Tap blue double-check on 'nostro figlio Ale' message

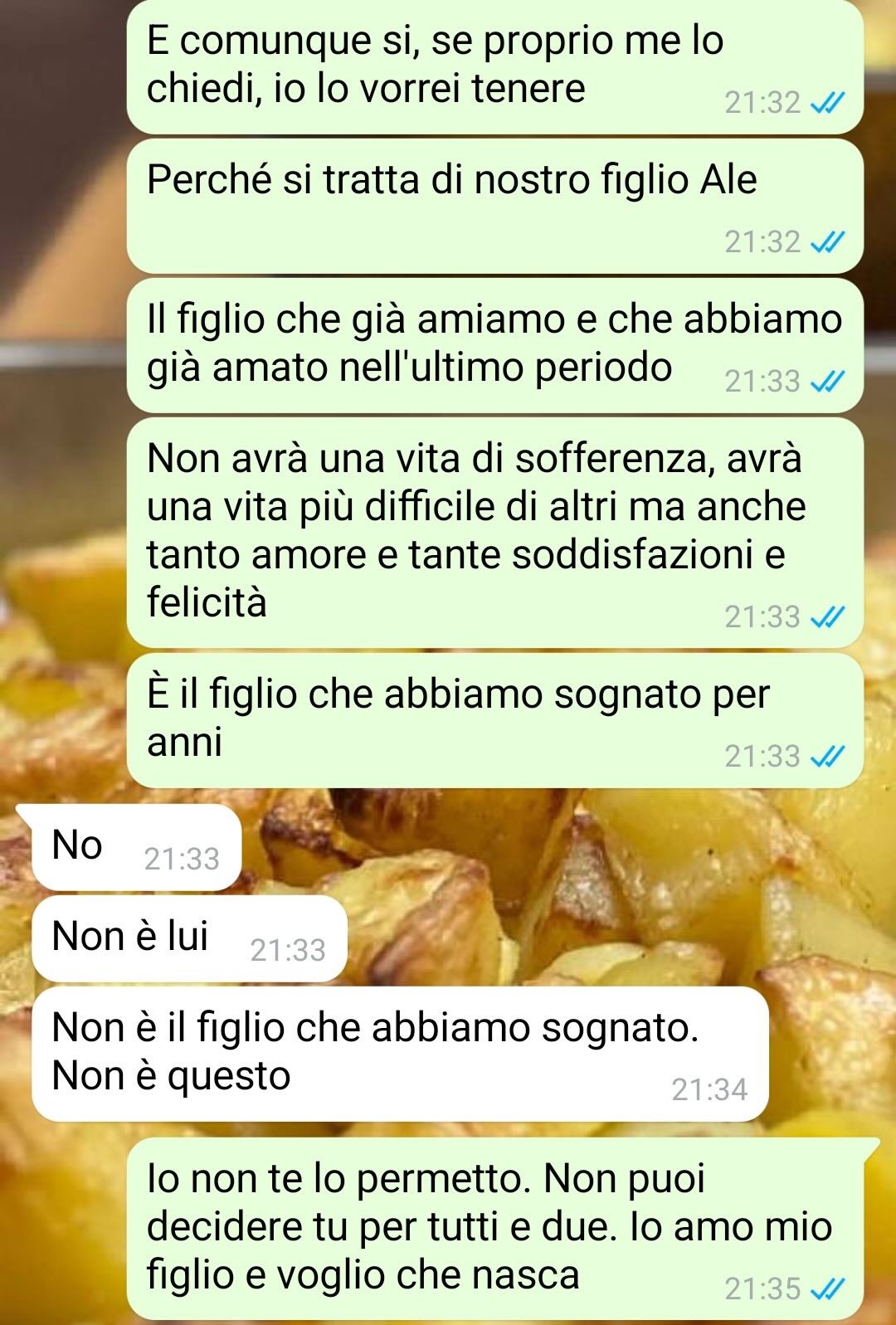827,242
